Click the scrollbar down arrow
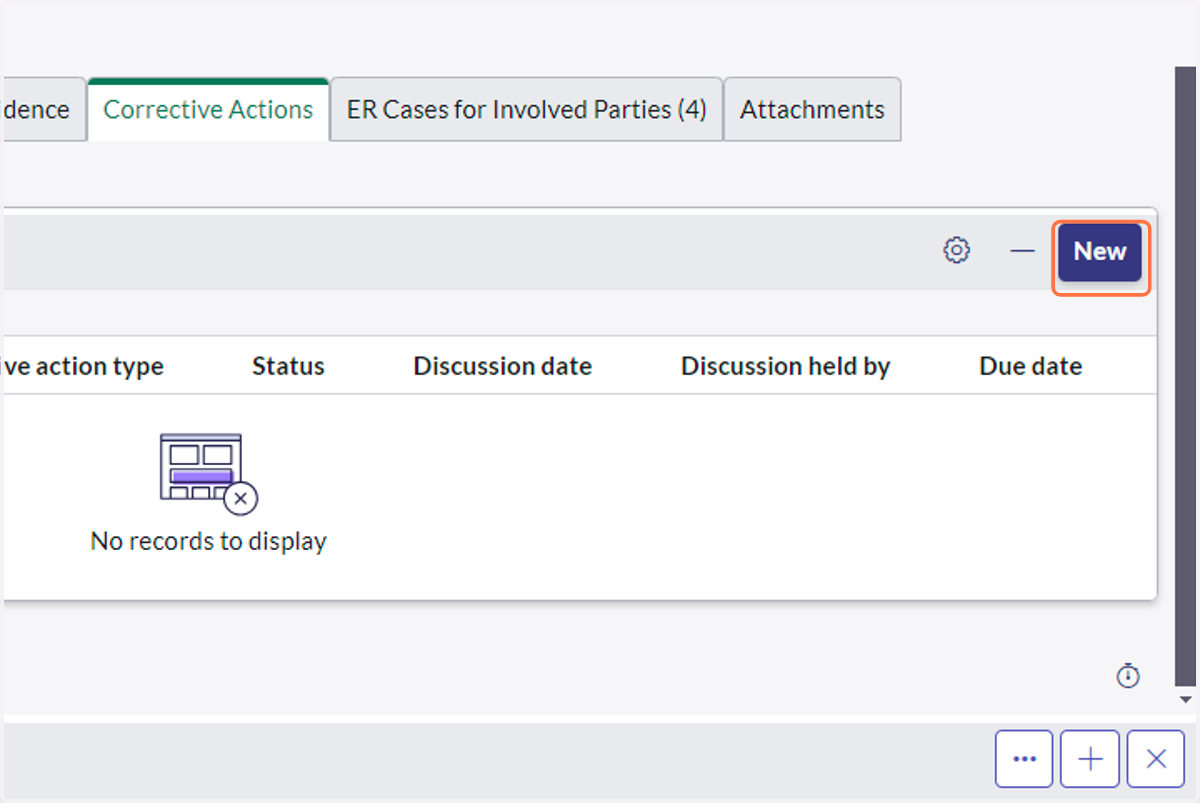 [1185, 700]
